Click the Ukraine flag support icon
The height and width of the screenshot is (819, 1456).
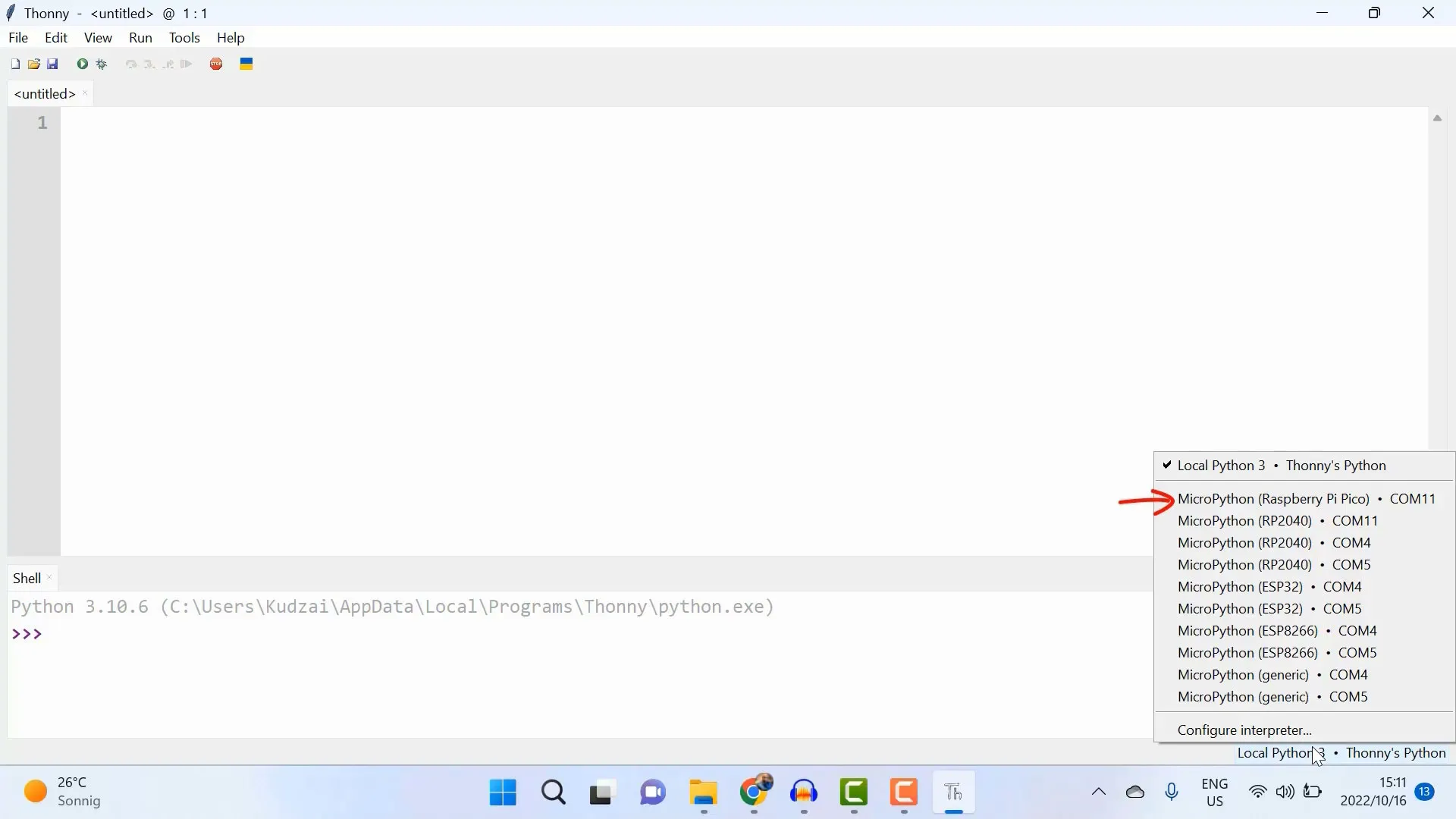tap(246, 64)
